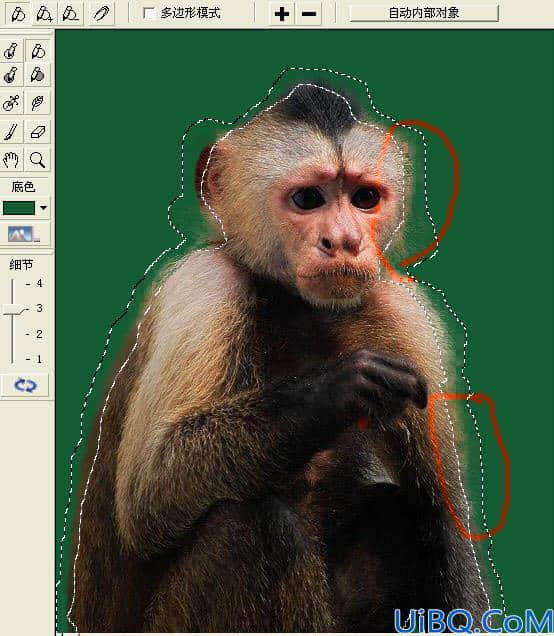Enable the 多边形模式 checkbox
This screenshot has width=554, height=636.
149,13
